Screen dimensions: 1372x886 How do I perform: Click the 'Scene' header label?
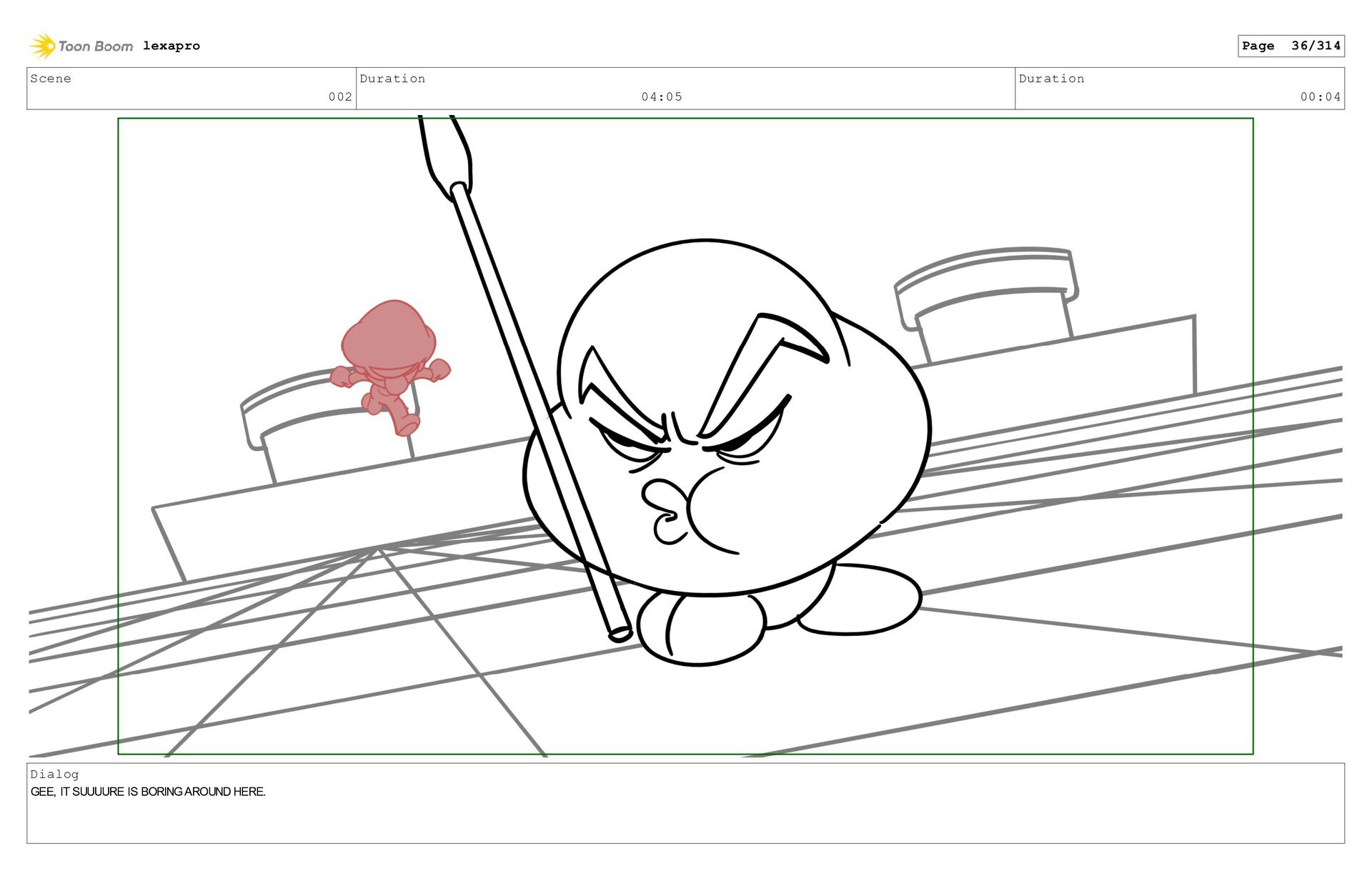click(x=51, y=79)
